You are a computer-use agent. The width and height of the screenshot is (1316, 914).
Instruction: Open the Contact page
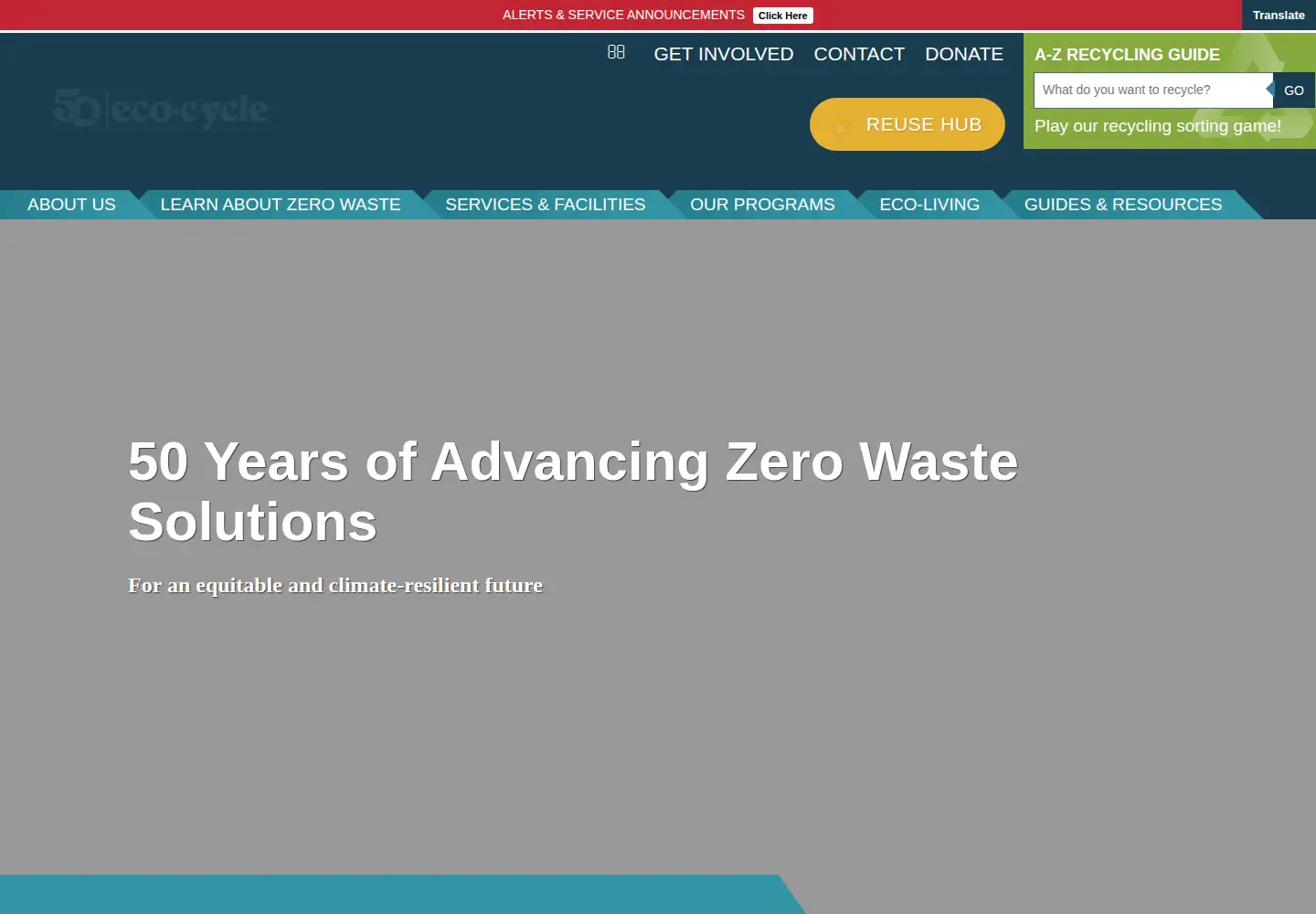pos(859,54)
